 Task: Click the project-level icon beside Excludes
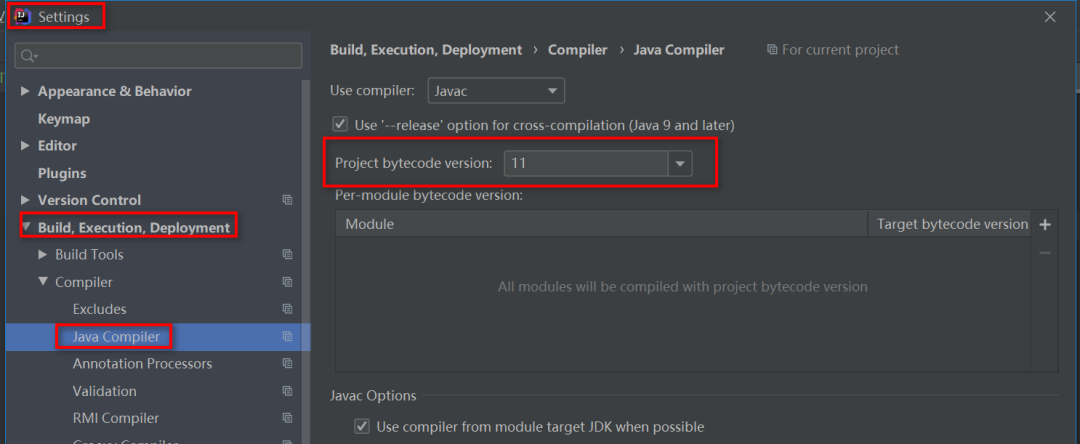287,309
